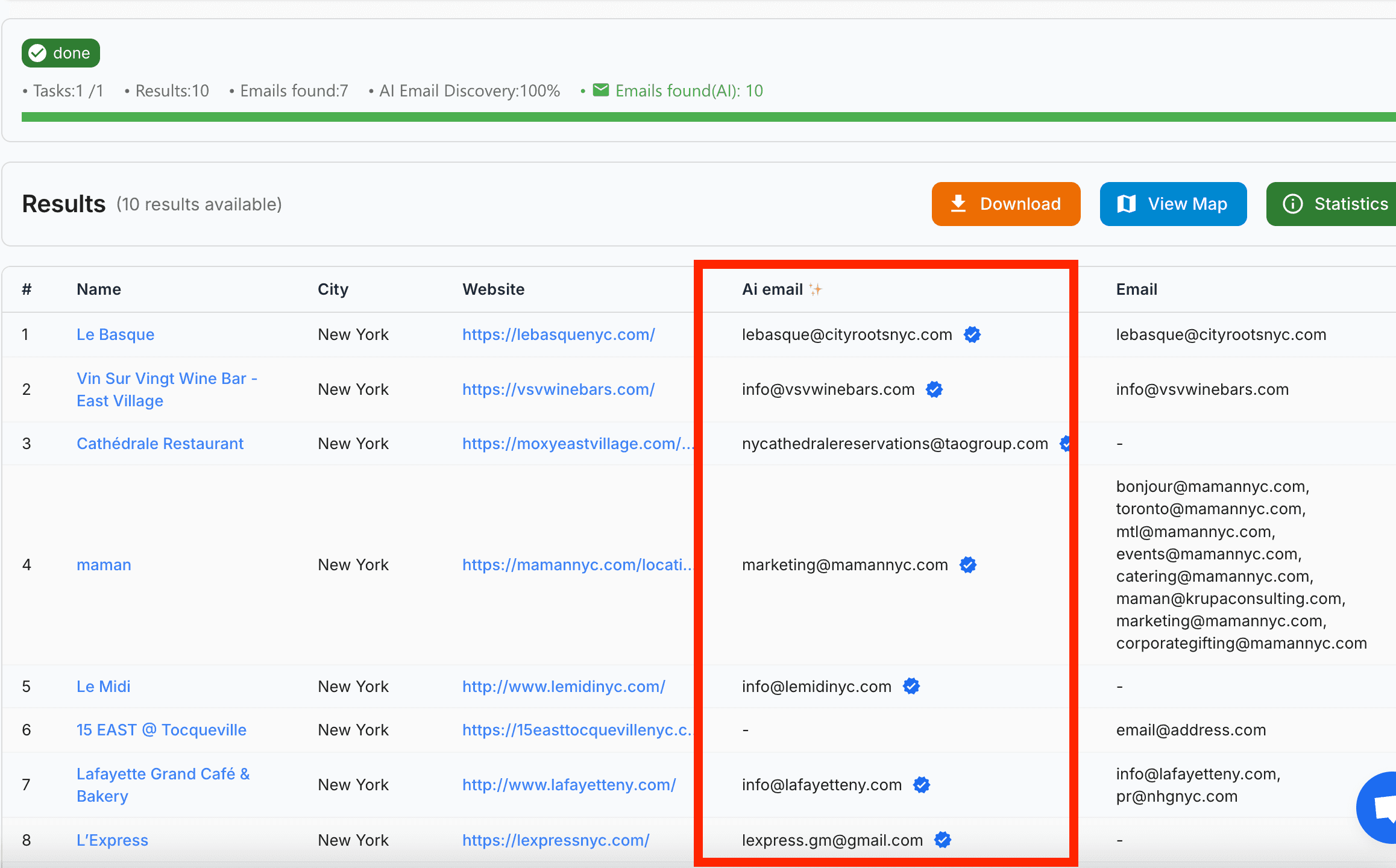The height and width of the screenshot is (868, 1396).
Task: Visit https://lexpressnyc.com/ website link
Action: pos(556,840)
